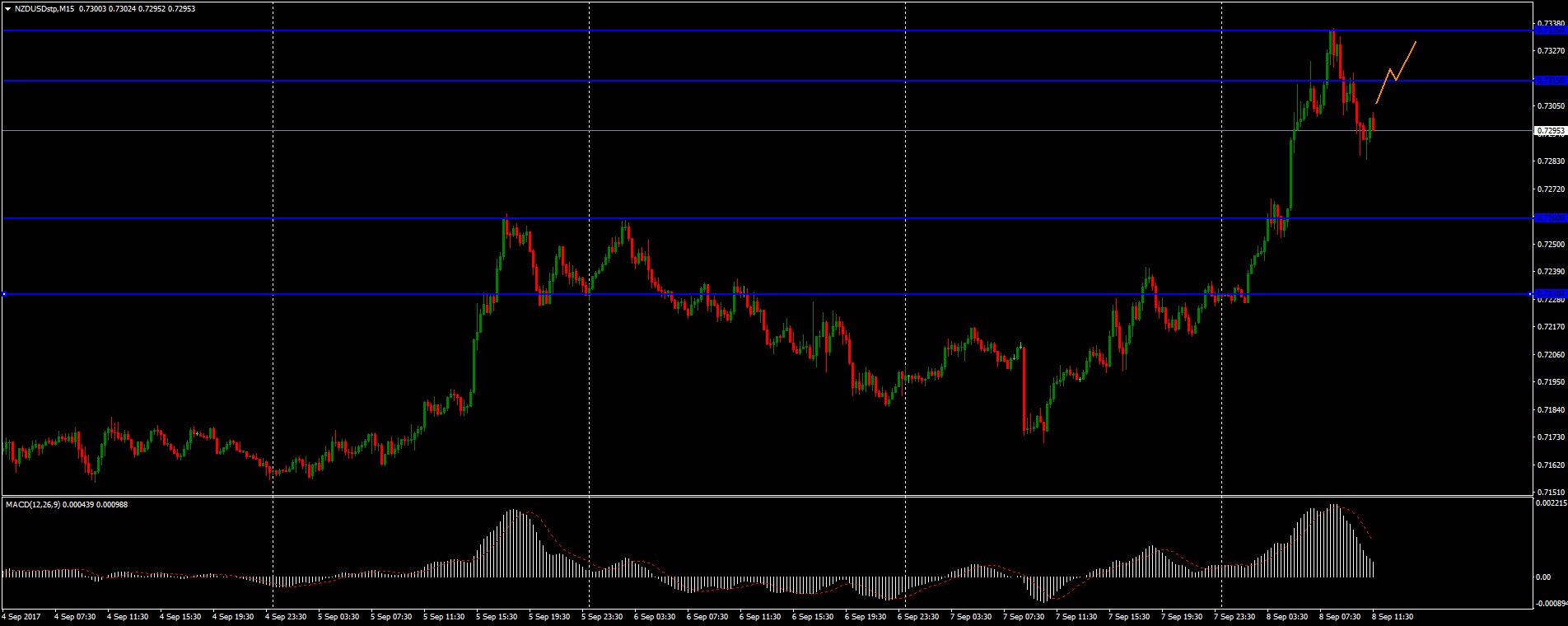The height and width of the screenshot is (626, 1568).
Task: Click the 8 Sep 11:30 time label
Action: [1393, 616]
